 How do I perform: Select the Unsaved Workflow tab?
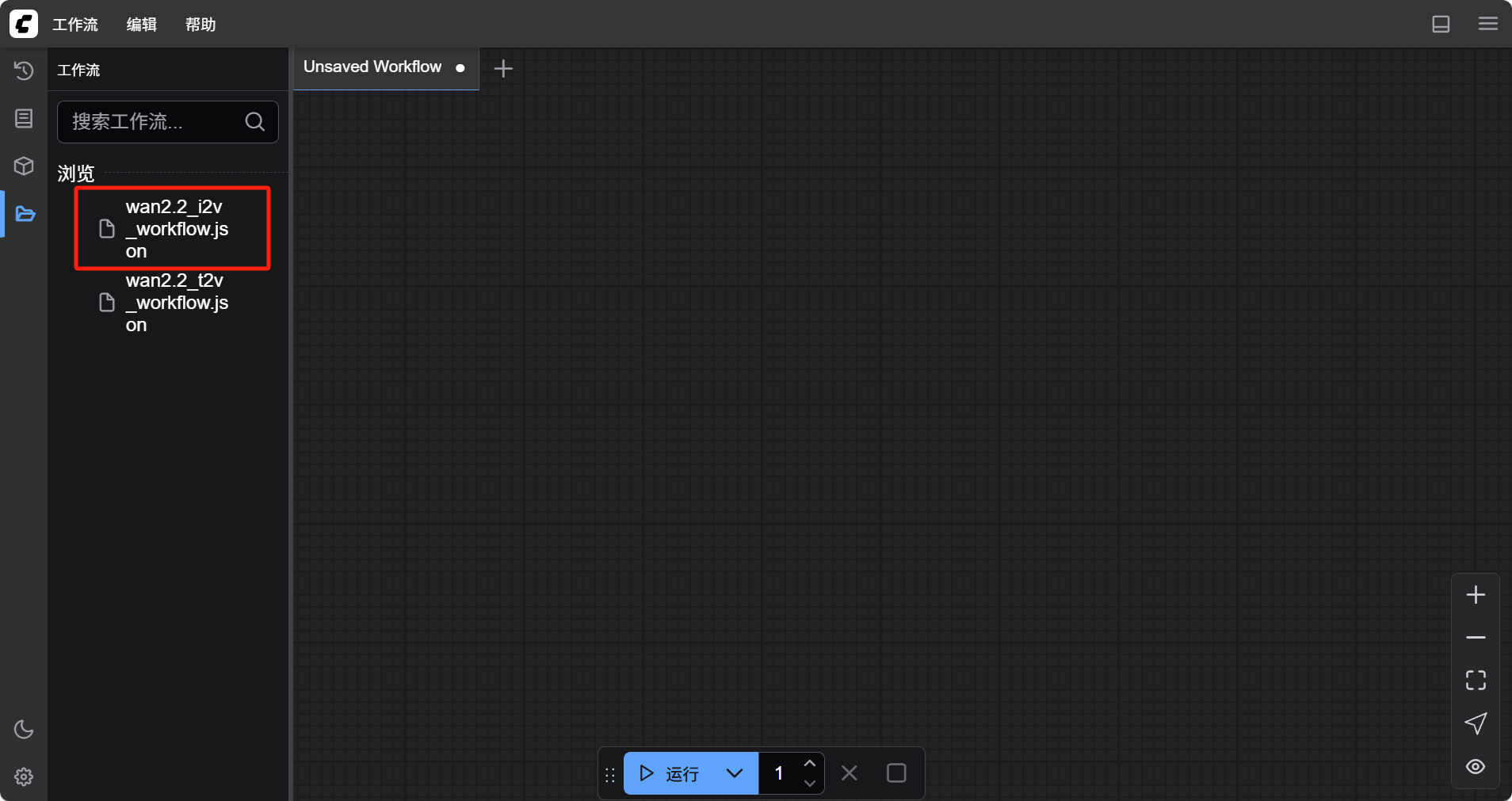pyautogui.click(x=372, y=67)
